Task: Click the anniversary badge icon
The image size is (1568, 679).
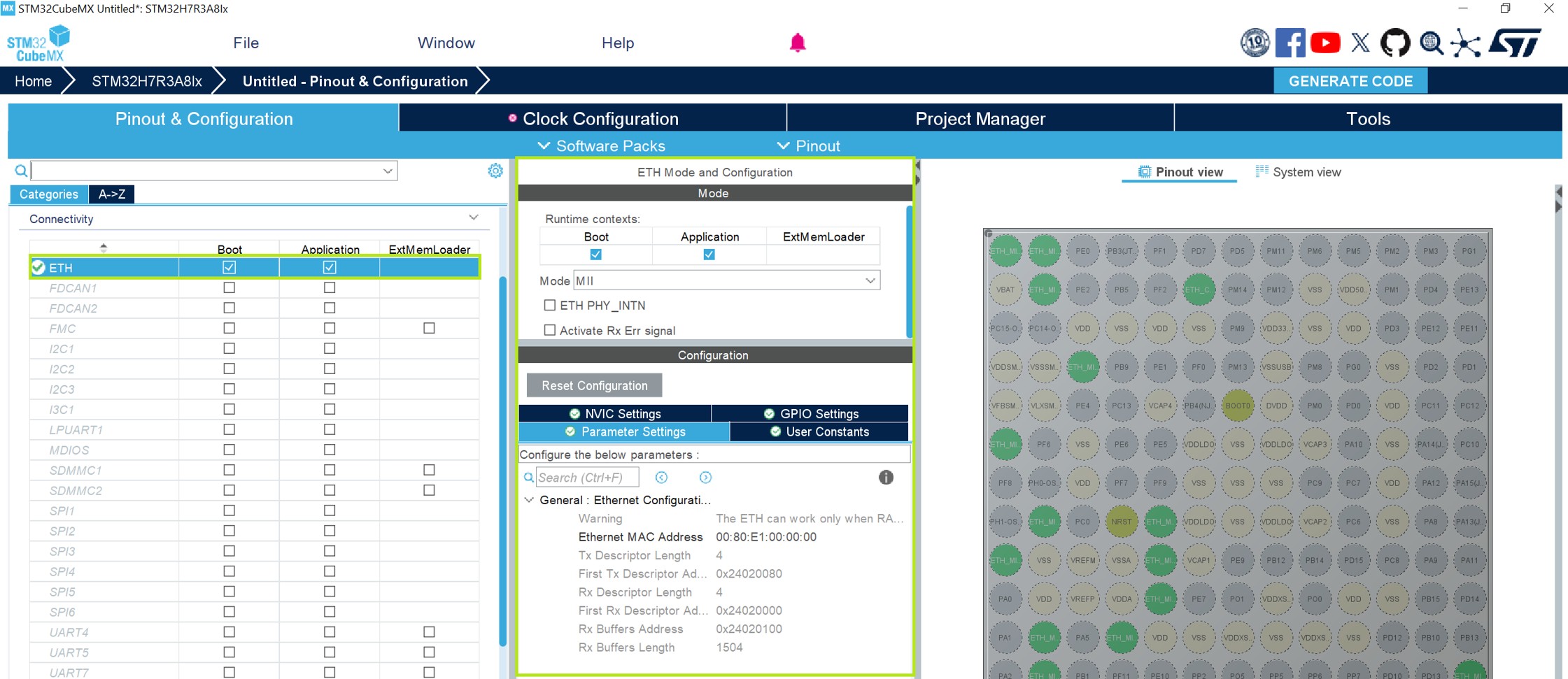Action: (x=1255, y=43)
